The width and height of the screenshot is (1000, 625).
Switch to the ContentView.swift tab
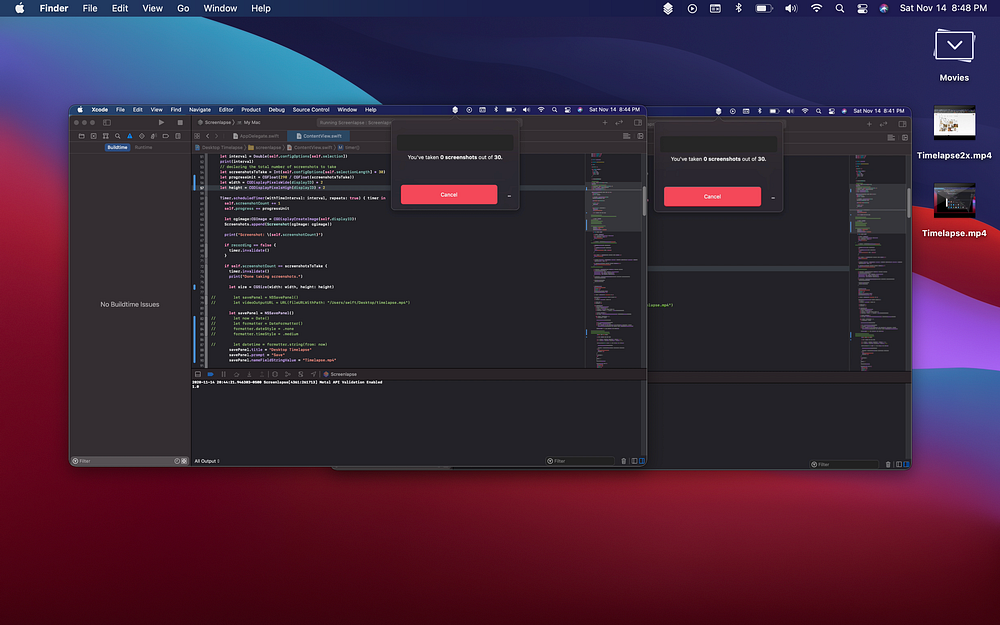[318, 136]
